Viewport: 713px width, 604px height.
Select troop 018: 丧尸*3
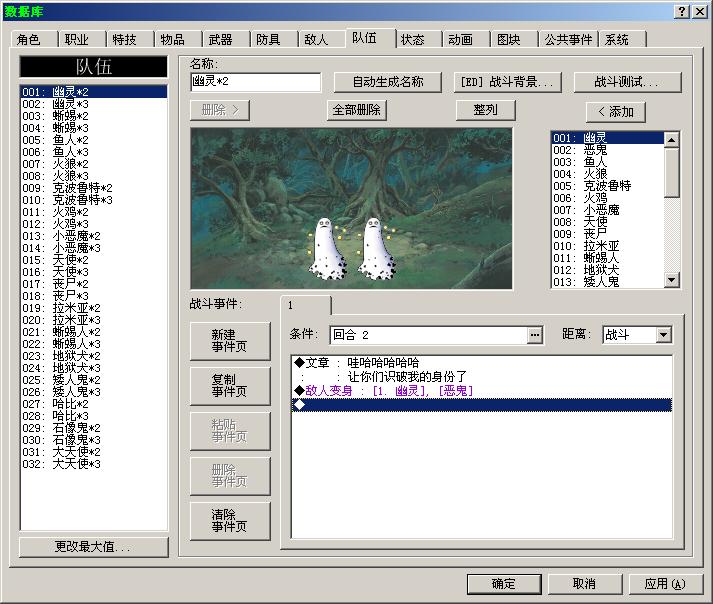pyautogui.click(x=94, y=296)
